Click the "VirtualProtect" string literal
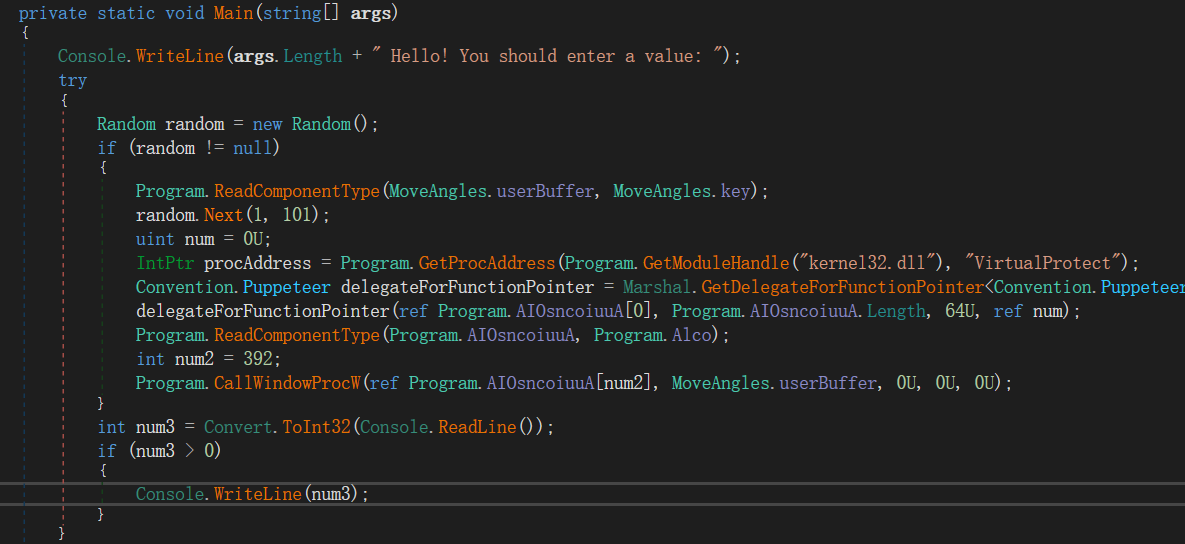1185x544 pixels. pos(1045,263)
